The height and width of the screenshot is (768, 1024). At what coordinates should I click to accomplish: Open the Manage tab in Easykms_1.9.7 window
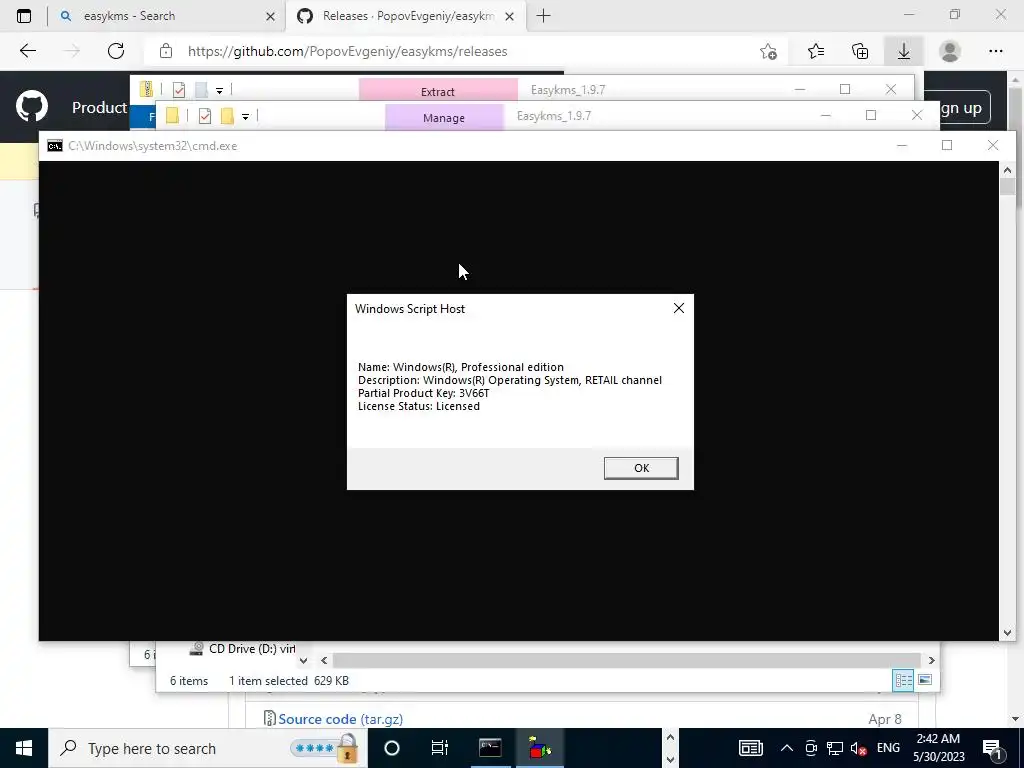pos(444,117)
